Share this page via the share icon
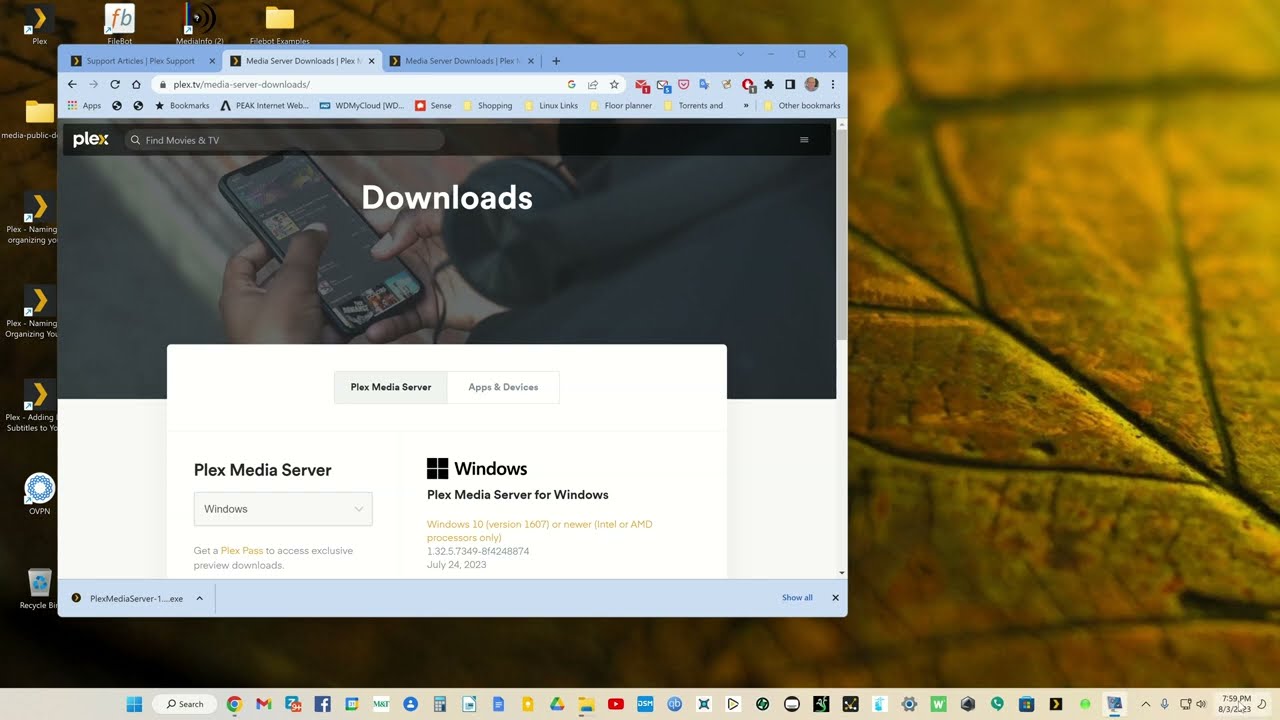The height and width of the screenshot is (720, 1280). (593, 85)
